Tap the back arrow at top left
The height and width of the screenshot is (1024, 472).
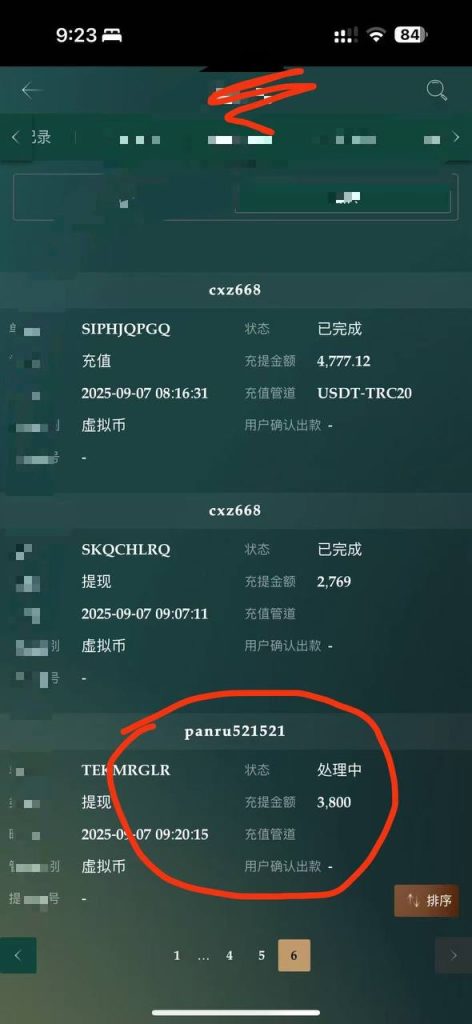(x=31, y=90)
